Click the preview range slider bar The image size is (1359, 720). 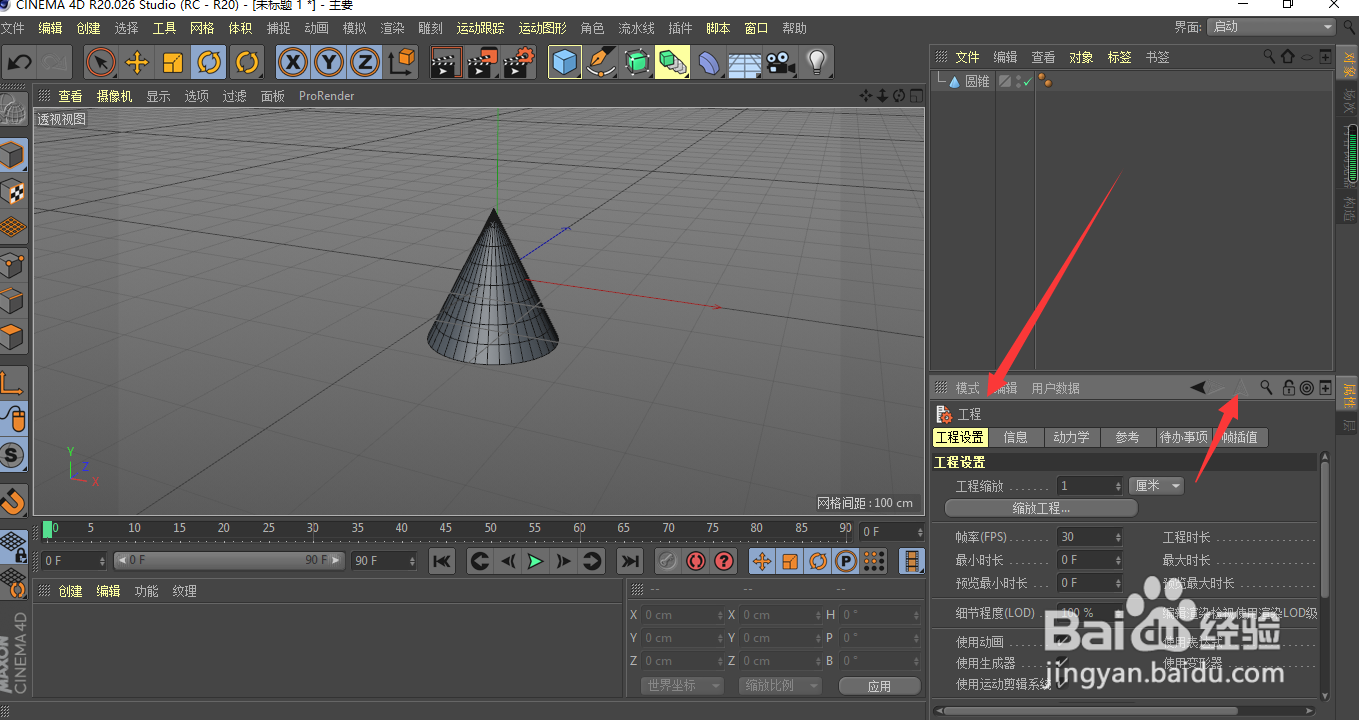[230, 560]
